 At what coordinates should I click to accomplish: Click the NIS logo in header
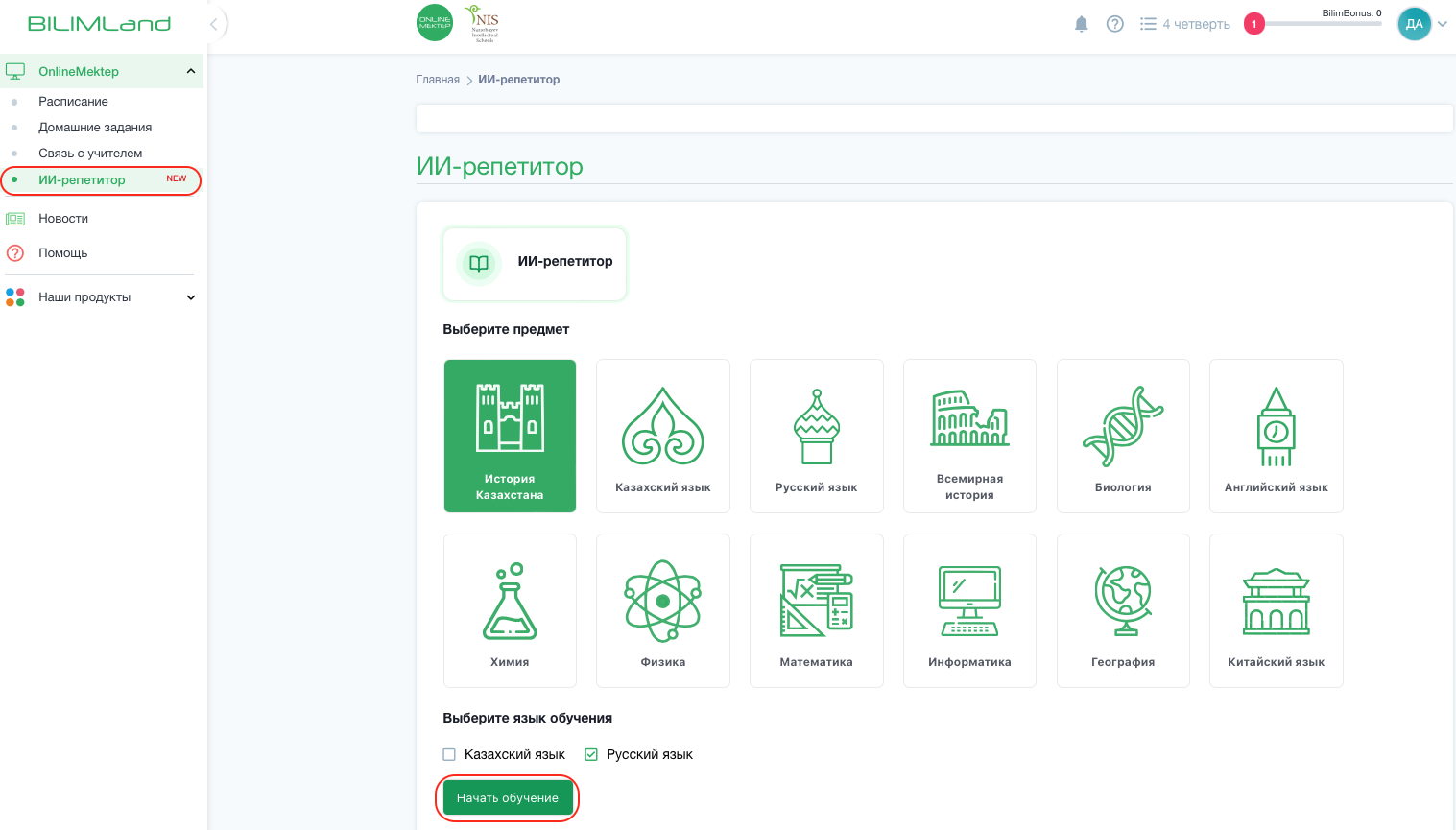coord(483,23)
